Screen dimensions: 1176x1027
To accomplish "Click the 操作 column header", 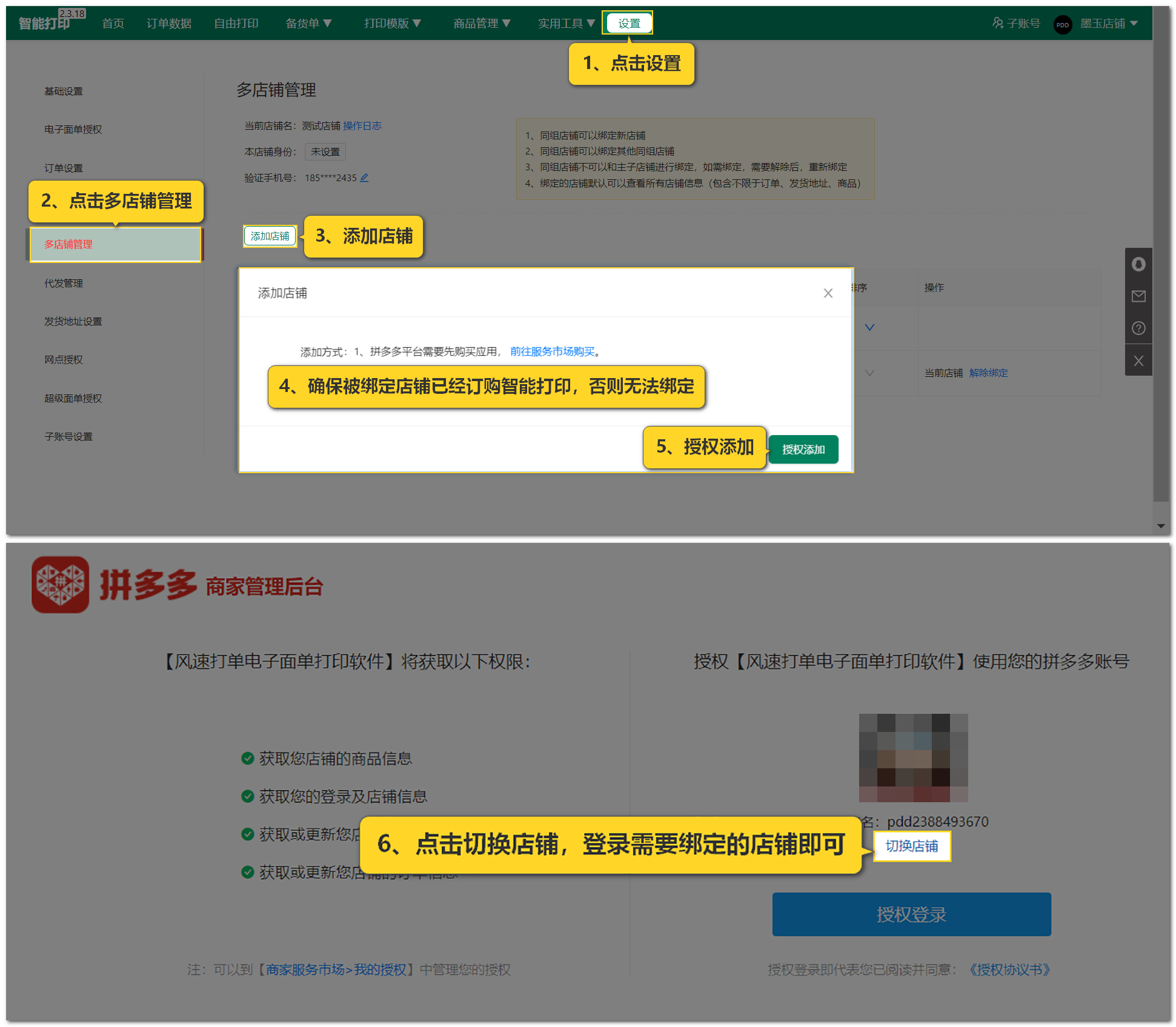I will click(934, 288).
